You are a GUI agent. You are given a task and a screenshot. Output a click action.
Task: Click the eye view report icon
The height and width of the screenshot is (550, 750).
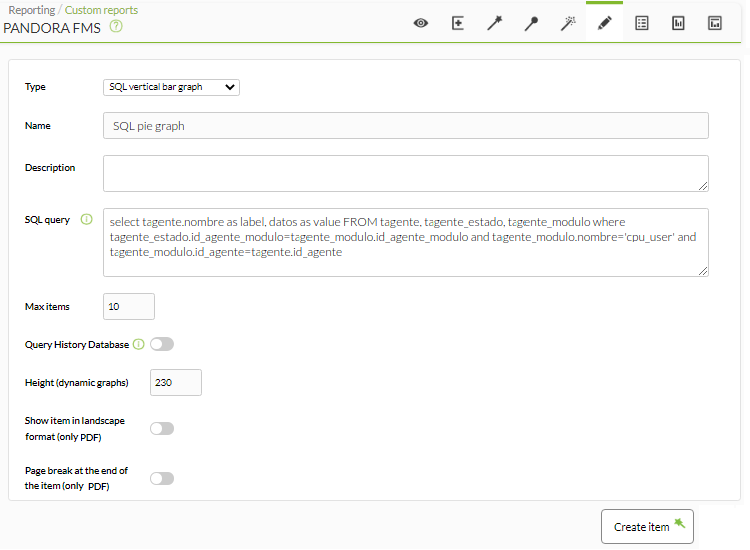[421, 23]
